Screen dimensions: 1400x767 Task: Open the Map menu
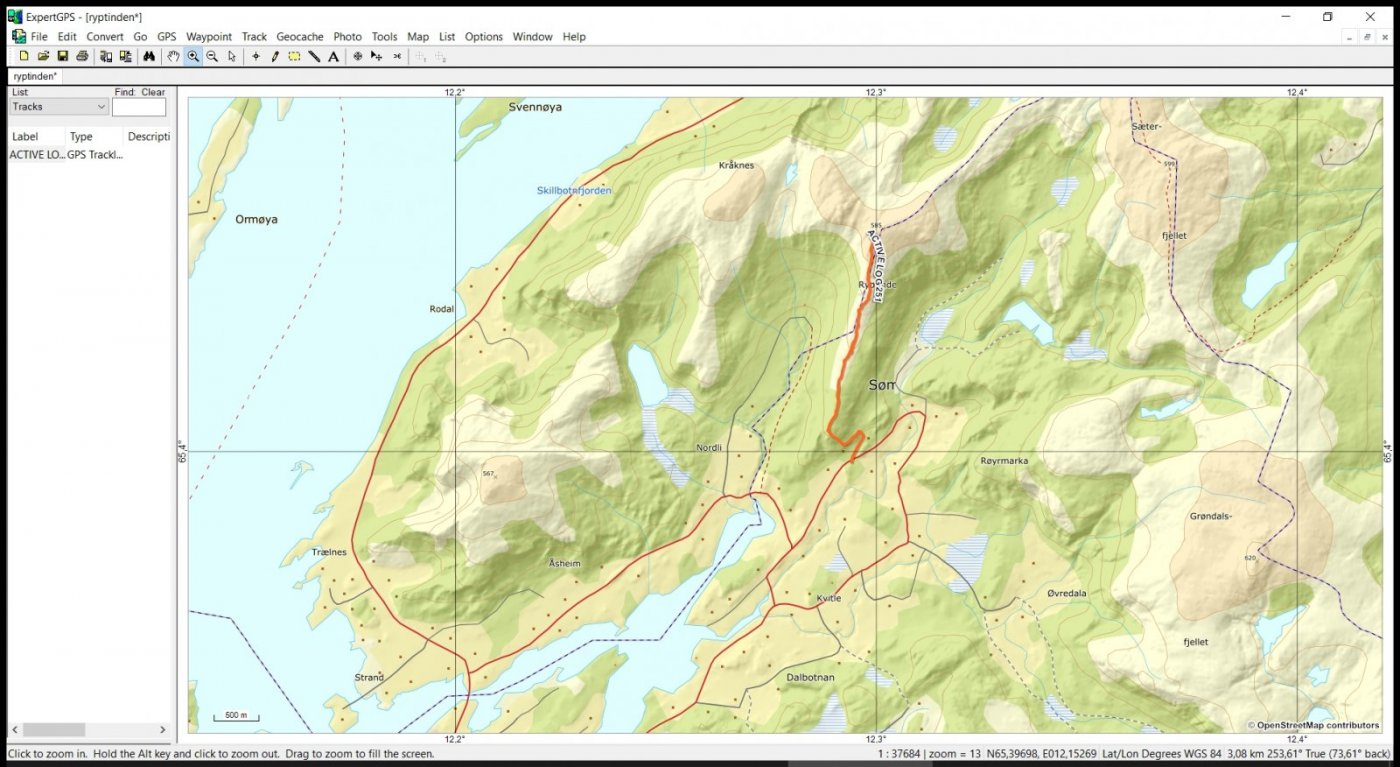(418, 37)
